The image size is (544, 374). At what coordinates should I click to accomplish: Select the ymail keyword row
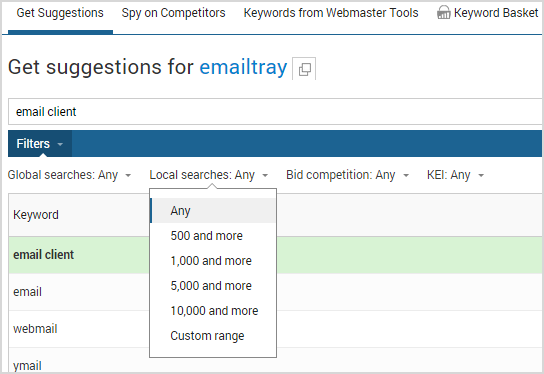tap(276, 361)
